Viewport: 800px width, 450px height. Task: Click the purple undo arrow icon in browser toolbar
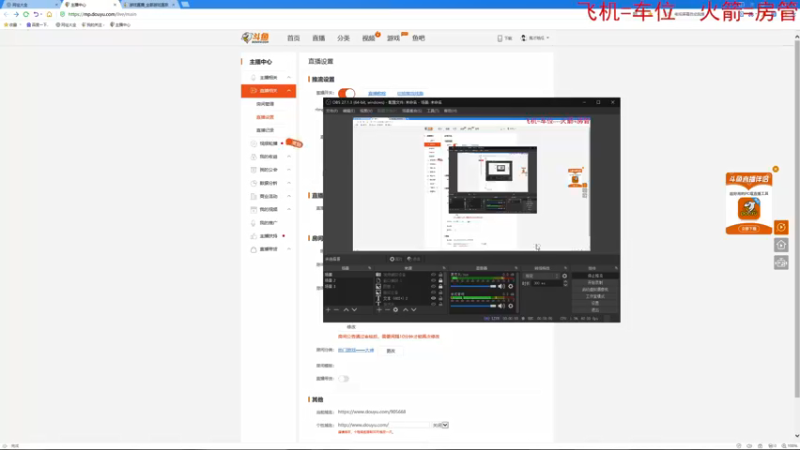coord(36,14)
